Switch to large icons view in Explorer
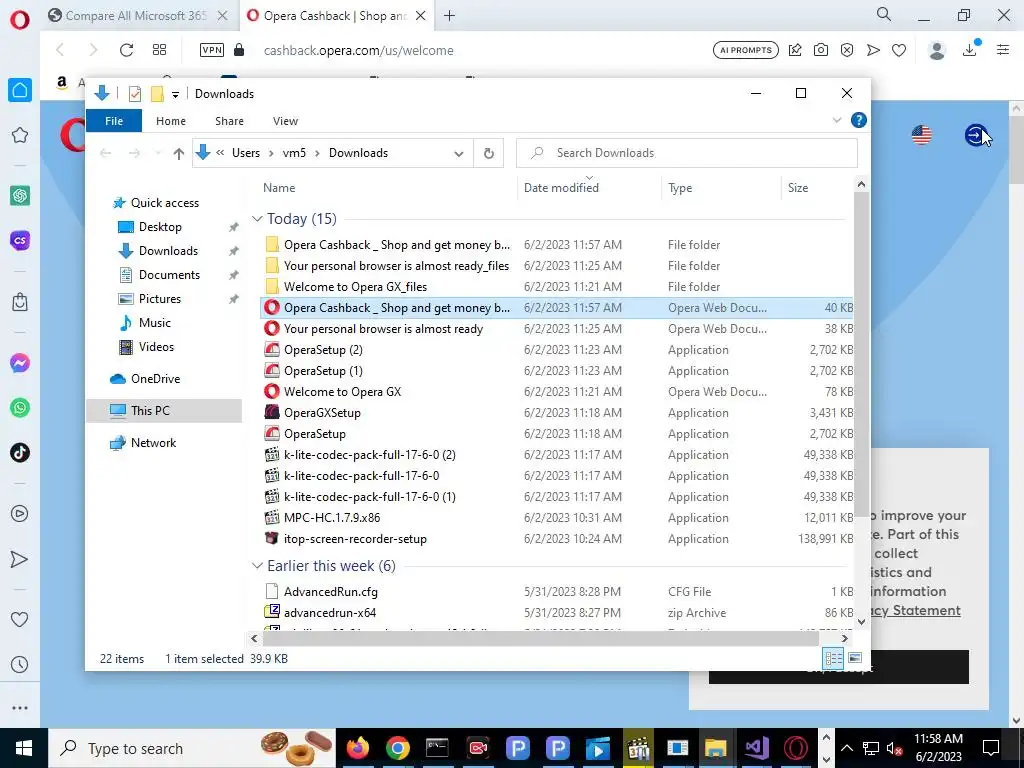This screenshot has height=768, width=1024. coord(855,658)
